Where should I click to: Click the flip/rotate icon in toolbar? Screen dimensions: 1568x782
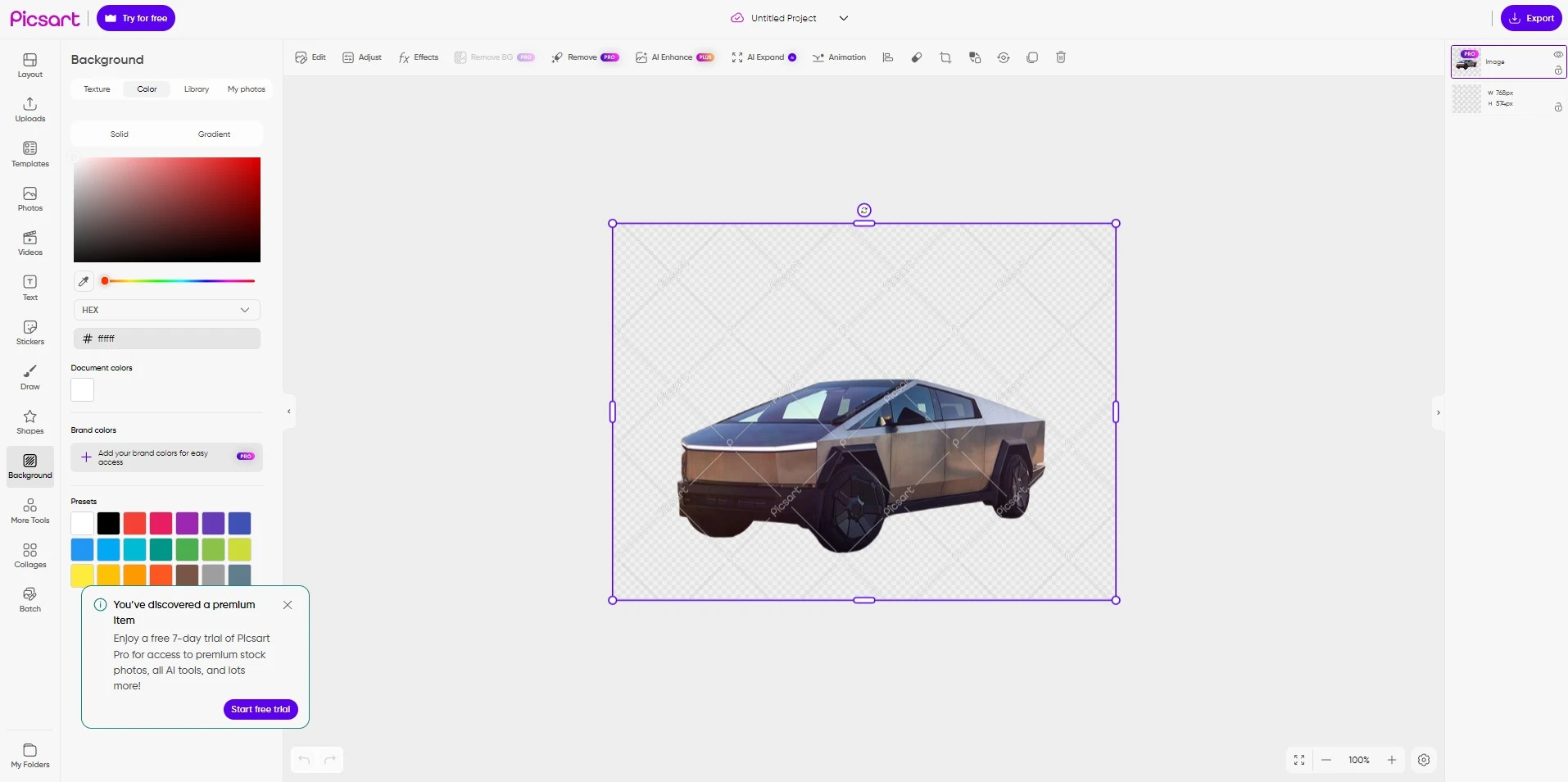pyautogui.click(x=1004, y=57)
